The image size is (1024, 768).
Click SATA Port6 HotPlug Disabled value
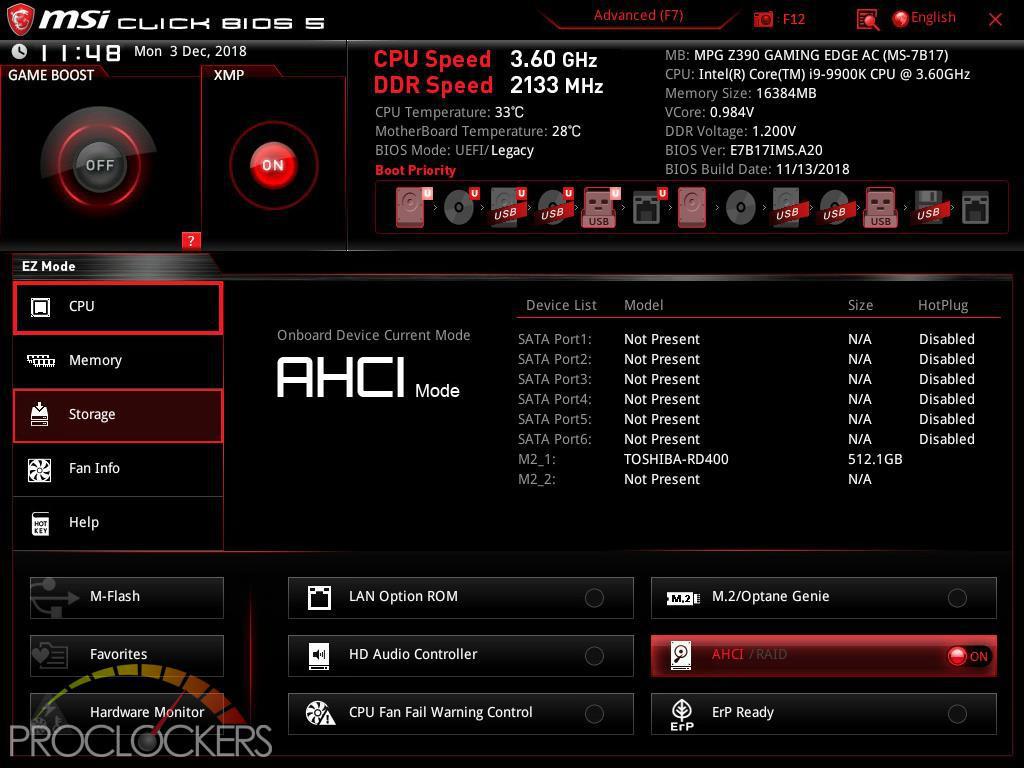tap(947, 440)
